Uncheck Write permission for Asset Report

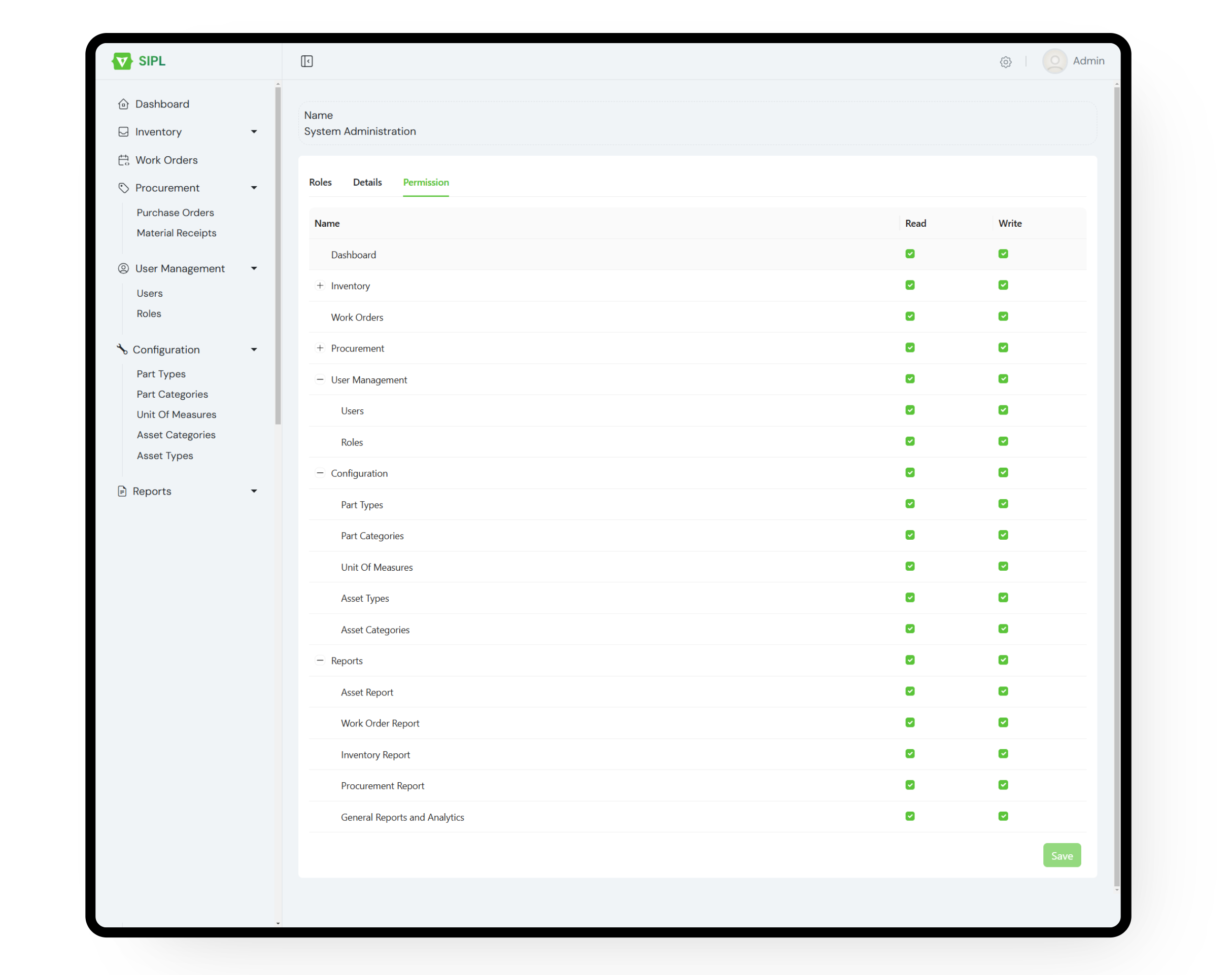click(1003, 691)
